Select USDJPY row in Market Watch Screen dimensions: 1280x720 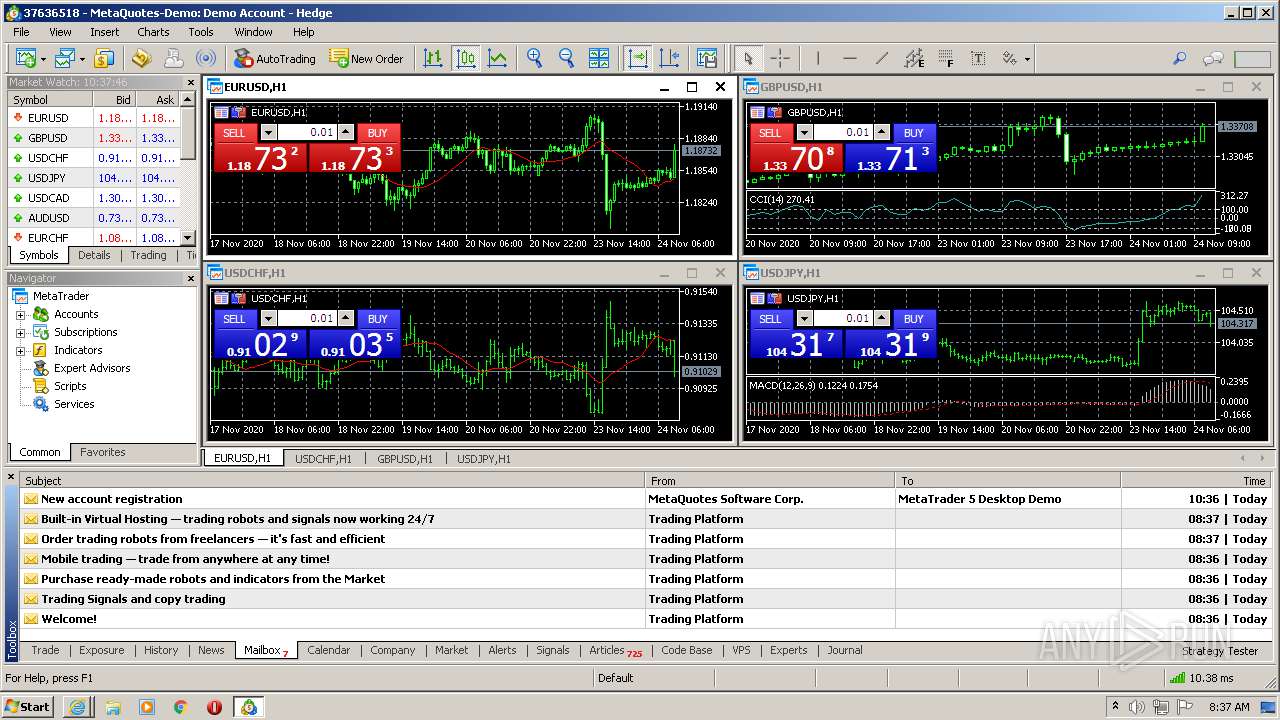(95, 178)
